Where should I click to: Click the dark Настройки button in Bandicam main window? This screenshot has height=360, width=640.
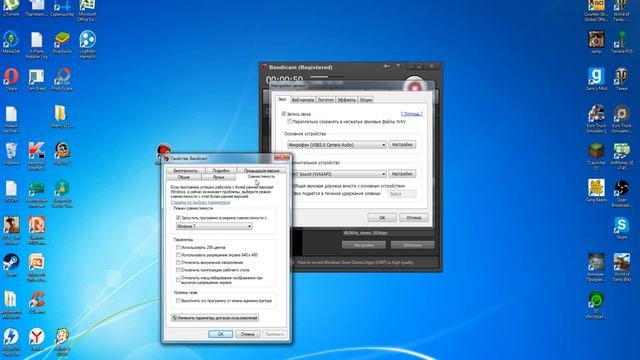[x=364, y=245]
